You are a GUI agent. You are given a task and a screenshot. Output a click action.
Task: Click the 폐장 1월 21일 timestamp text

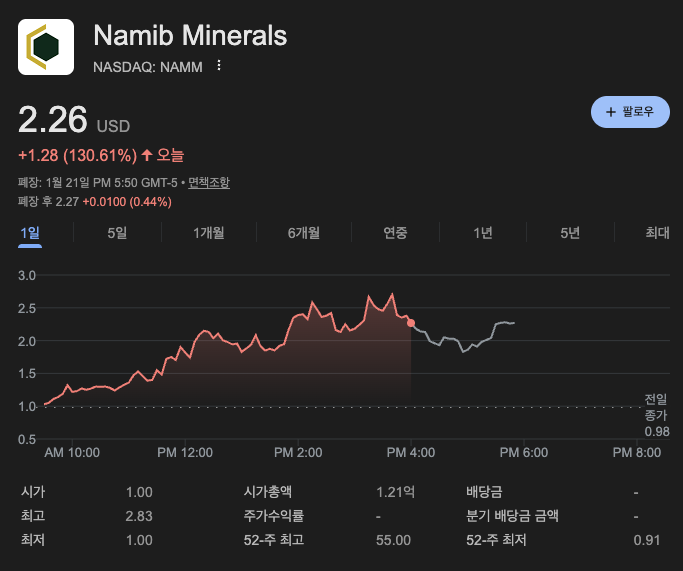click(x=98, y=182)
